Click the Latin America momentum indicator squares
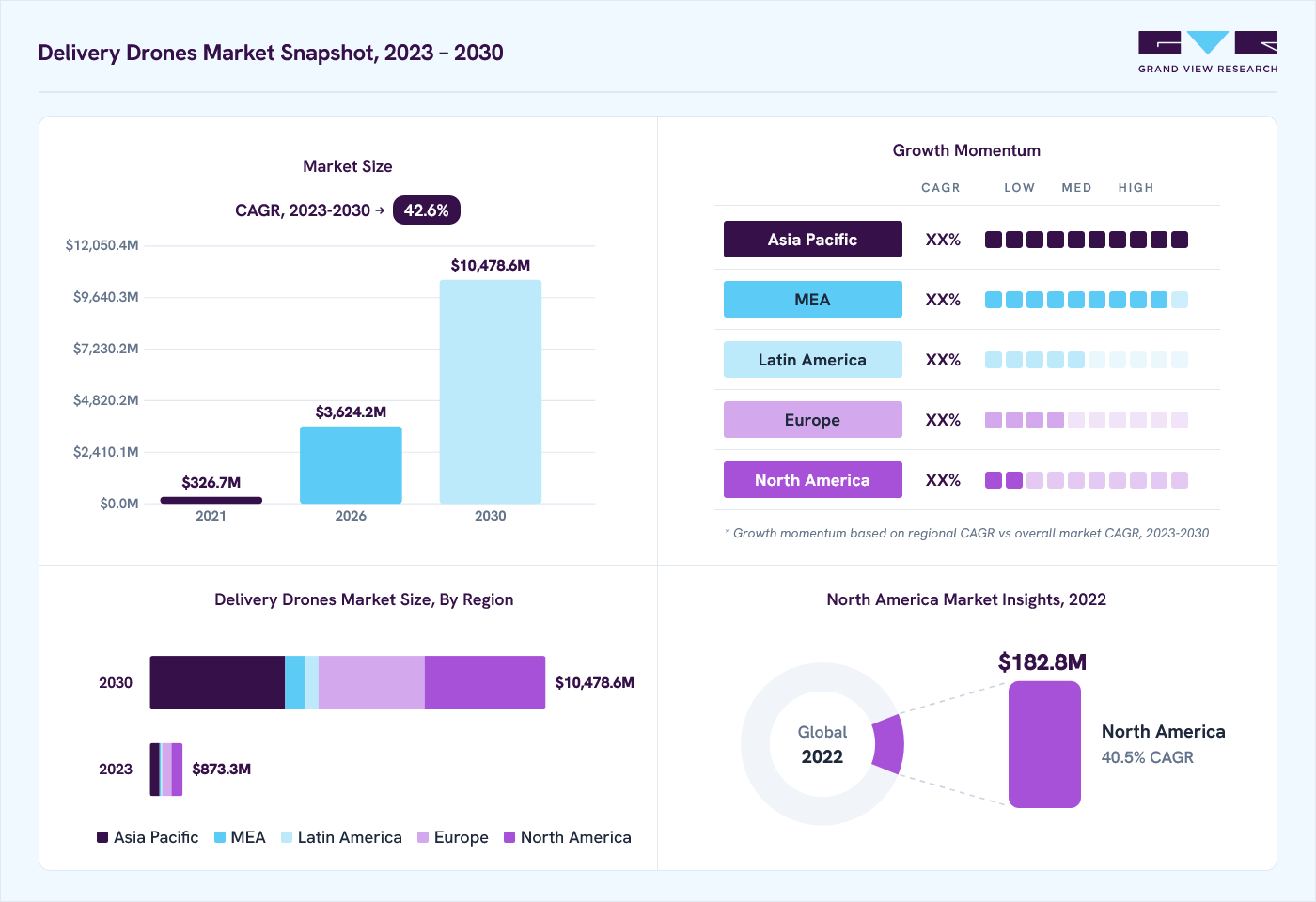 (x=1087, y=360)
